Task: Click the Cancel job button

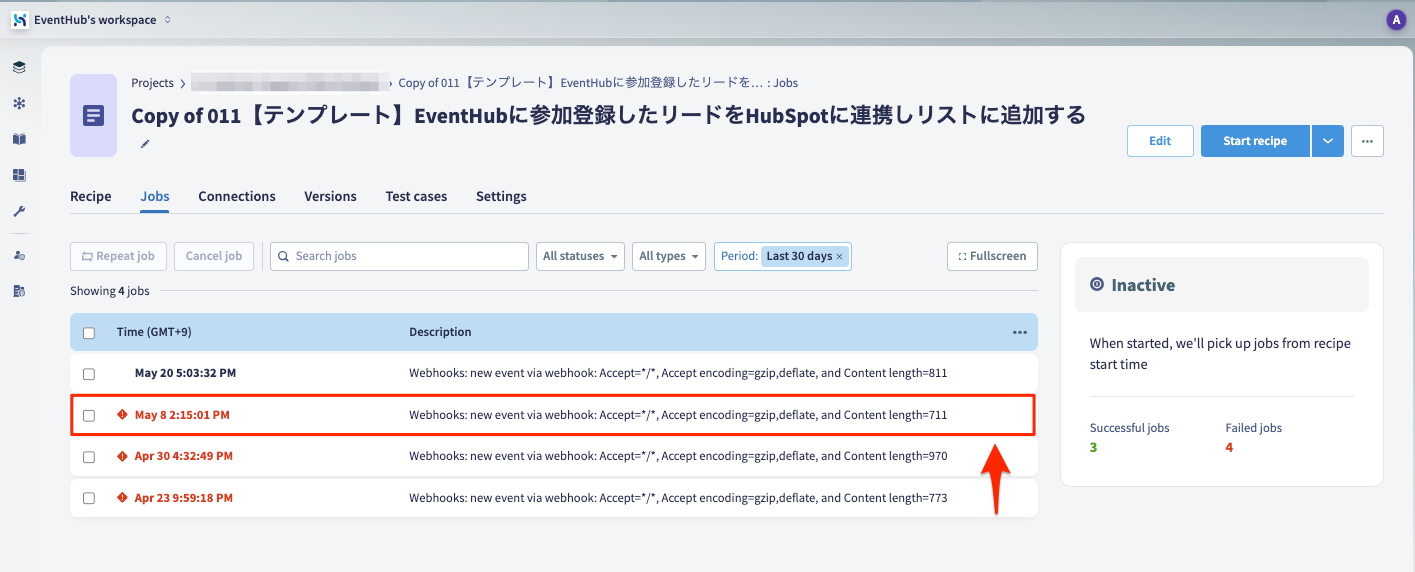Action: click(214, 256)
